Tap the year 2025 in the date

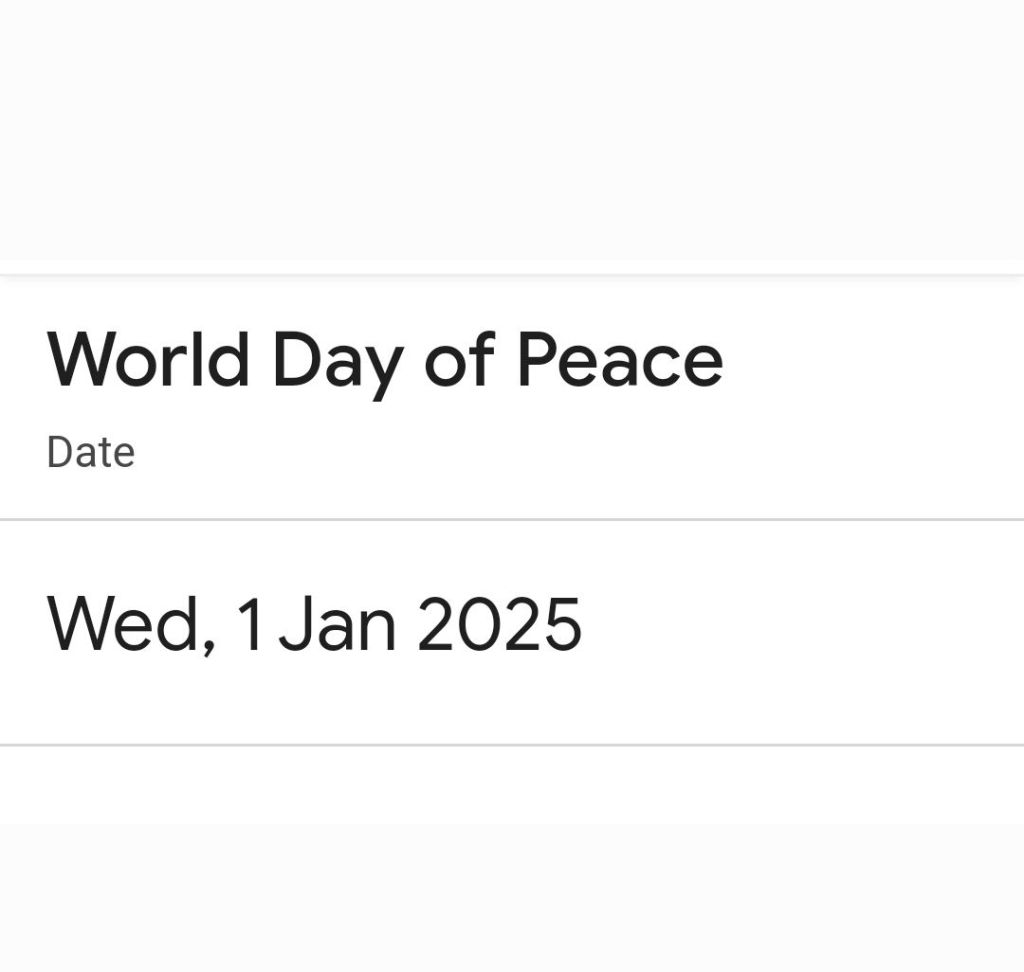click(x=498, y=624)
